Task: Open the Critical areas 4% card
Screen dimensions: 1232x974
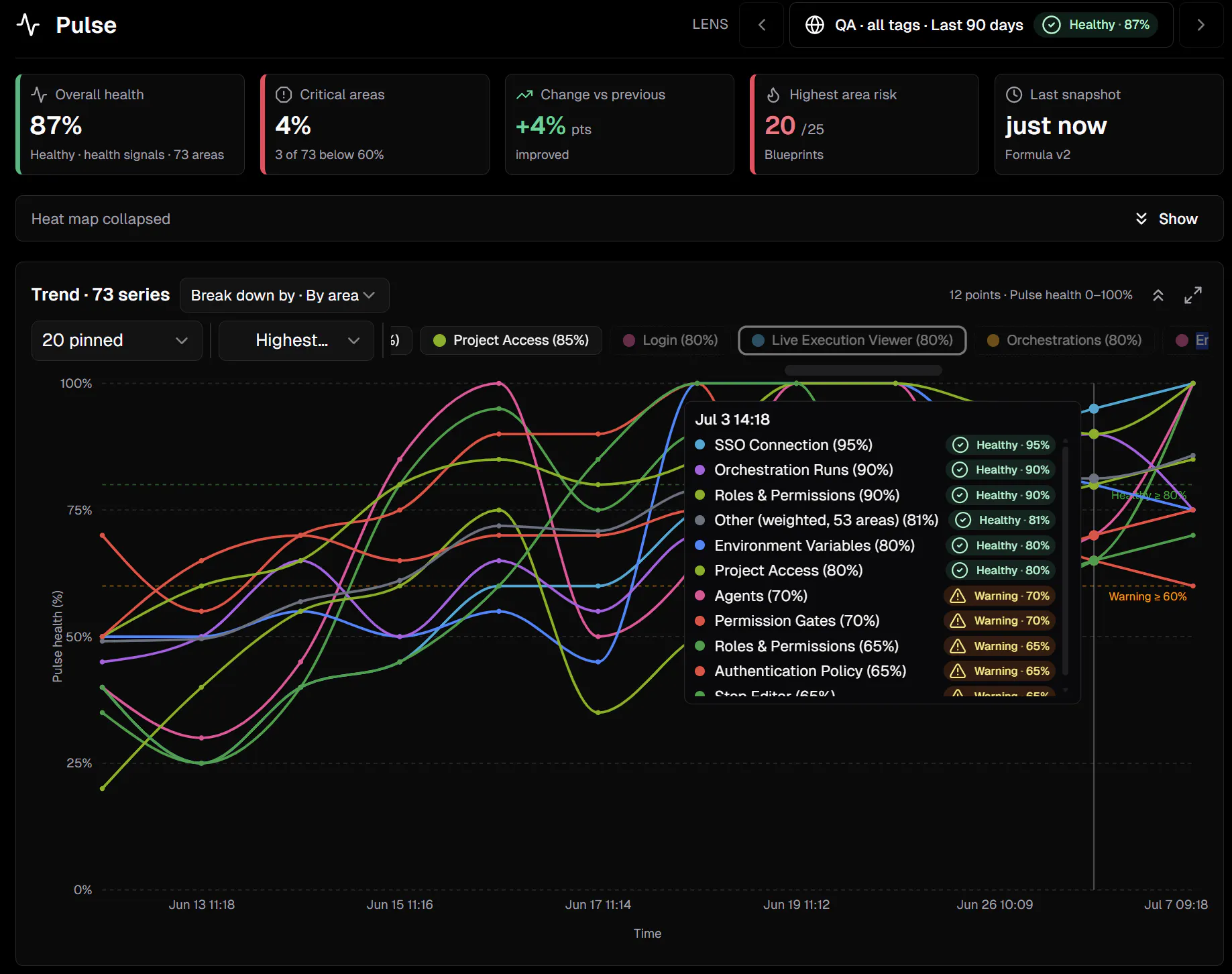Action: click(375, 125)
